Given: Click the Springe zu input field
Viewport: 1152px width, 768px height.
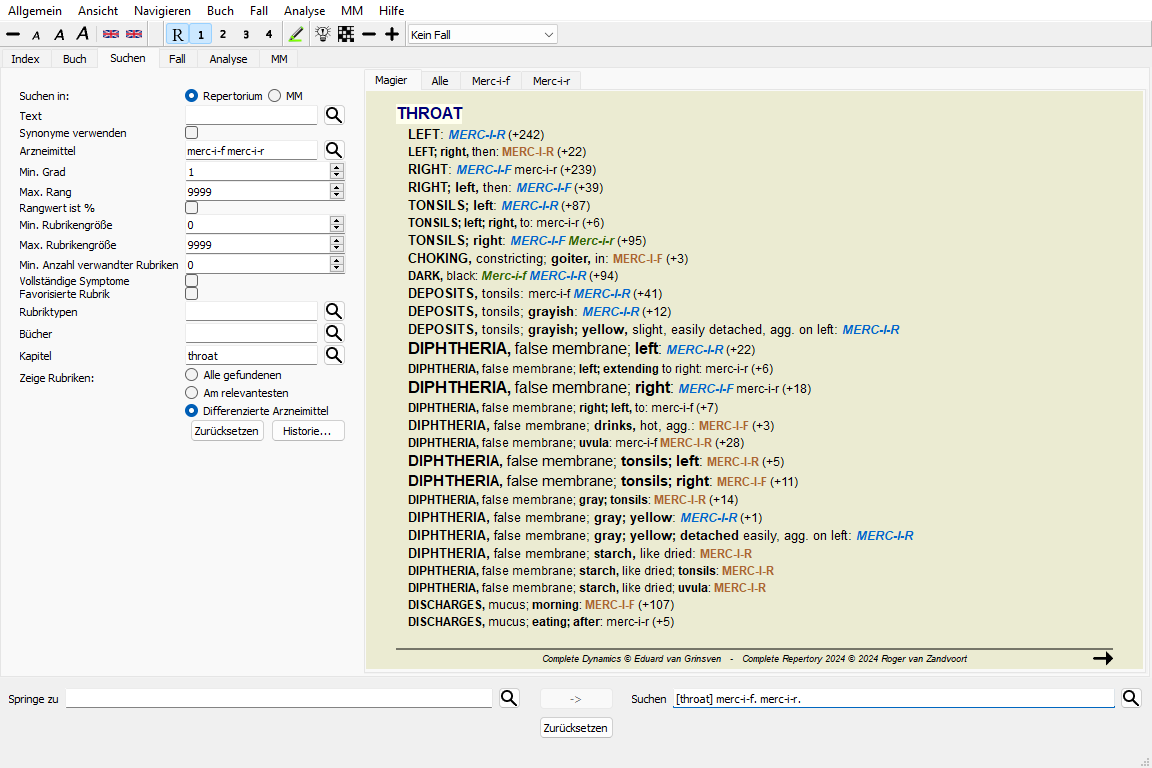Looking at the screenshot, I should coord(279,699).
